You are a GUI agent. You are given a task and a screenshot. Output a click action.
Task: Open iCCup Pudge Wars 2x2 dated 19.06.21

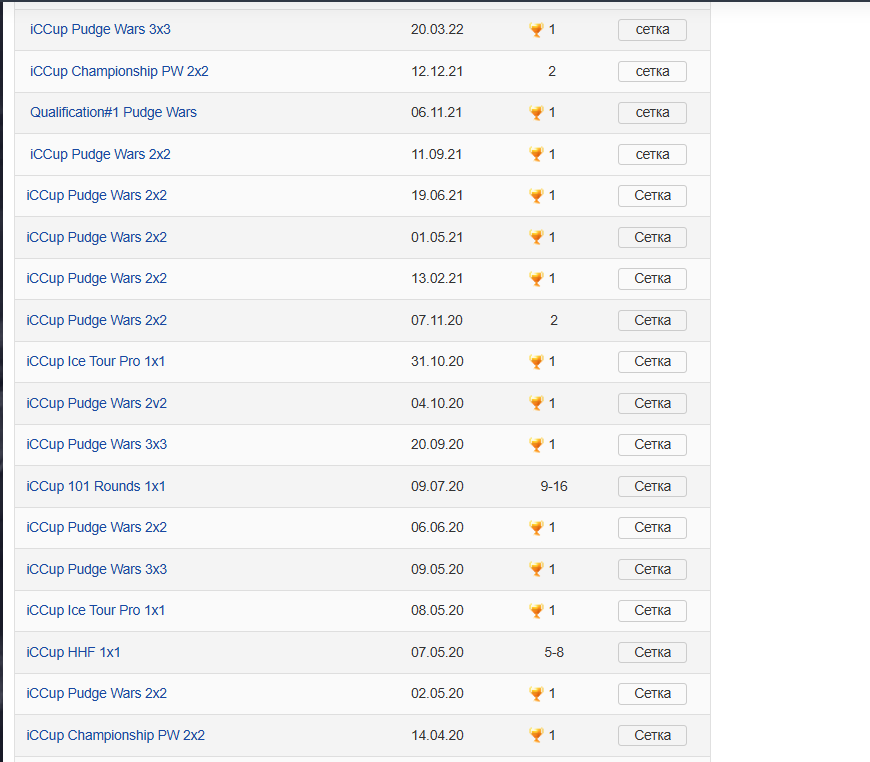click(x=97, y=195)
